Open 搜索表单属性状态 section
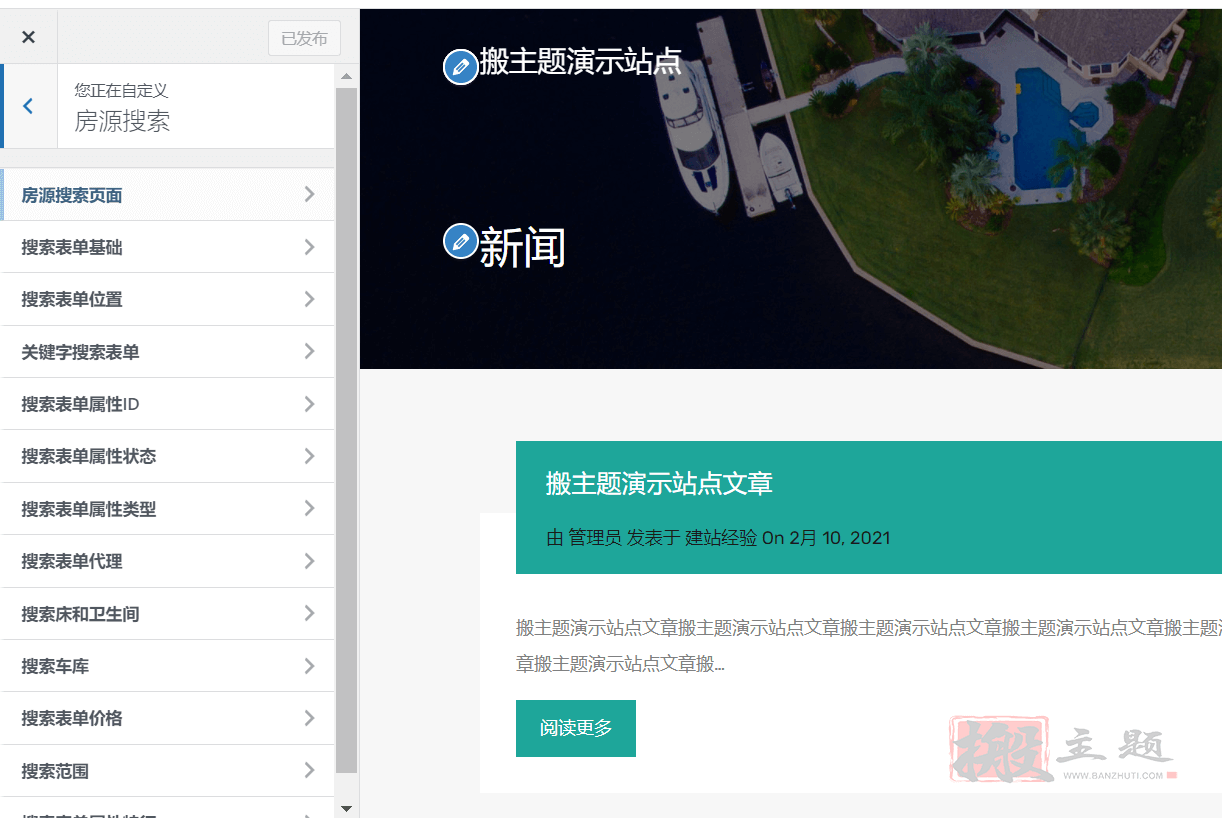Viewport: 1222px width, 818px height. tap(167, 456)
